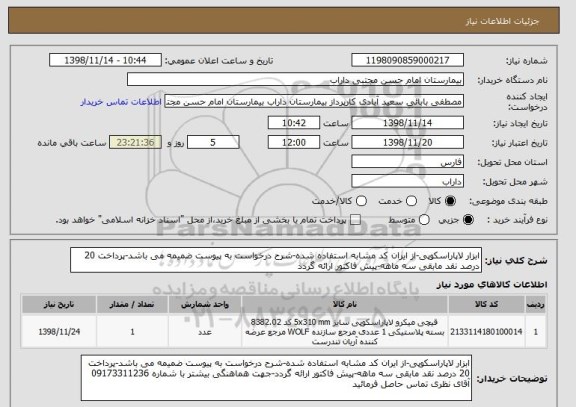Click the request creator name field
576x407 pixels.
coord(314,101)
